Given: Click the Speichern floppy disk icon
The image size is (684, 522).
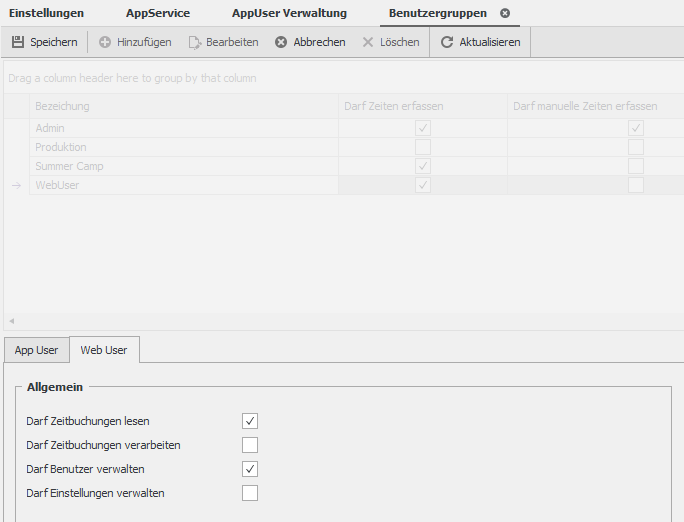Looking at the screenshot, I should [18, 42].
